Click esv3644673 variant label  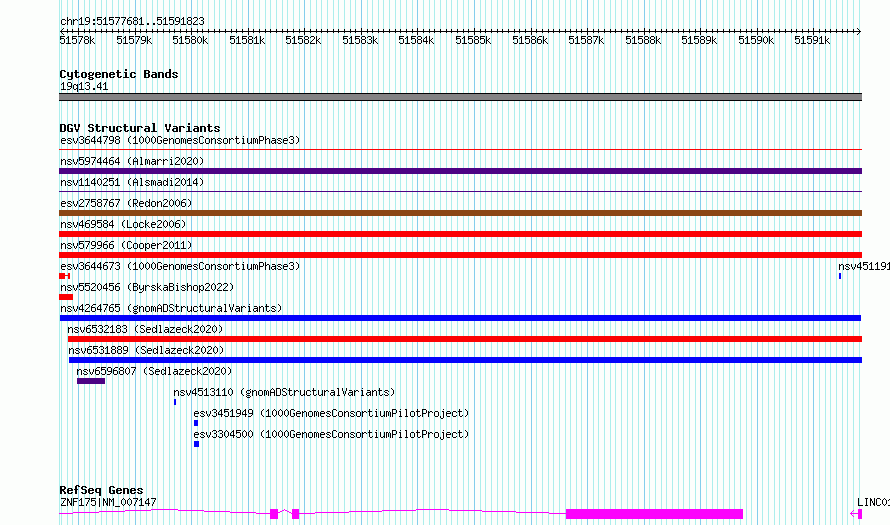tap(180, 266)
